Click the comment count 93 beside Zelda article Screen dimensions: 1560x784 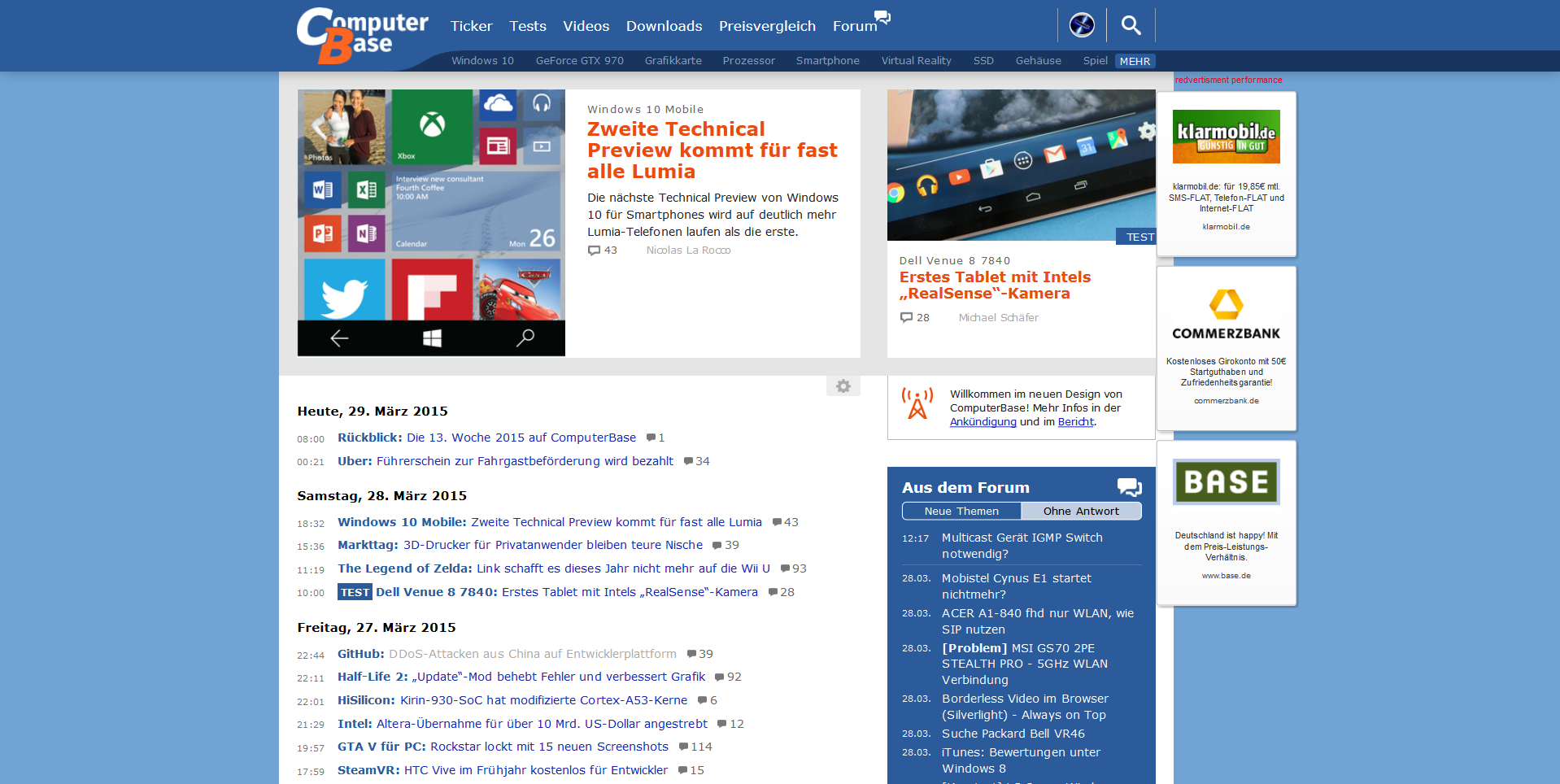tap(794, 568)
